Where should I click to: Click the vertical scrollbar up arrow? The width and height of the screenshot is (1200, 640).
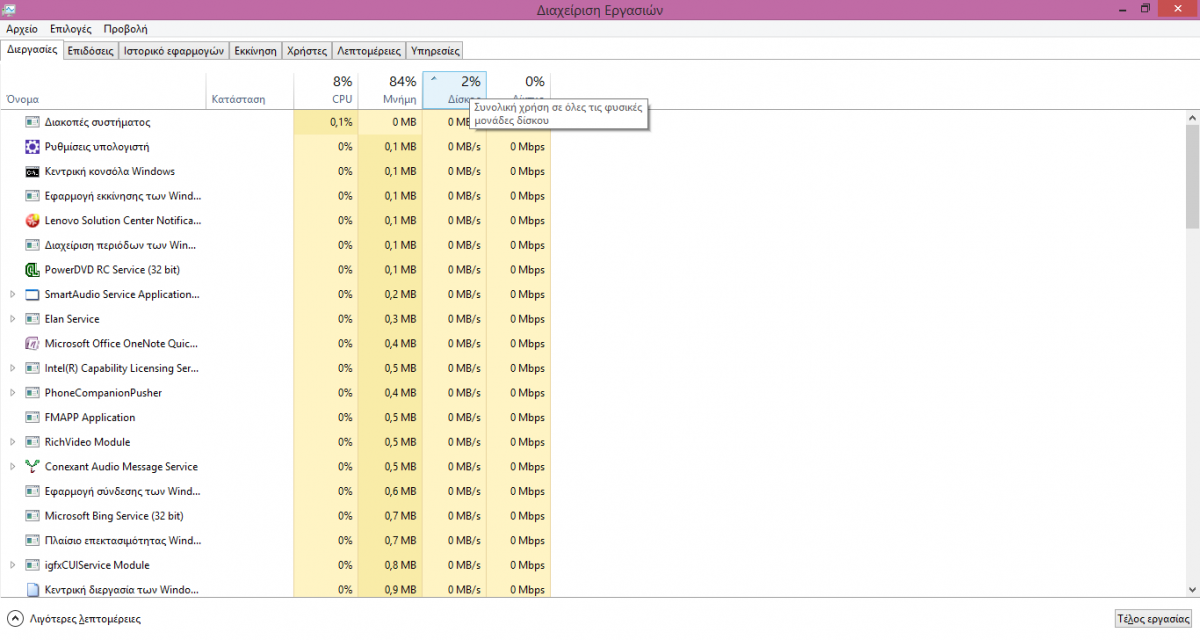click(1192, 119)
